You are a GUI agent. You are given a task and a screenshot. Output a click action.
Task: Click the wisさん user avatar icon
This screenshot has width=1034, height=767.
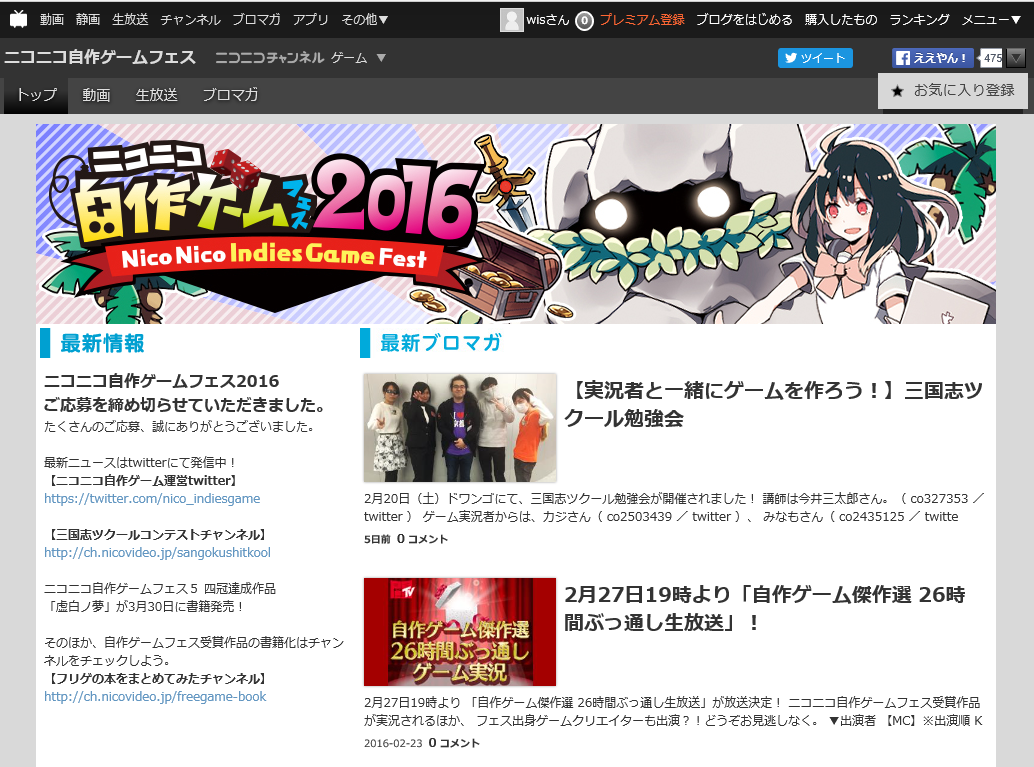point(511,17)
